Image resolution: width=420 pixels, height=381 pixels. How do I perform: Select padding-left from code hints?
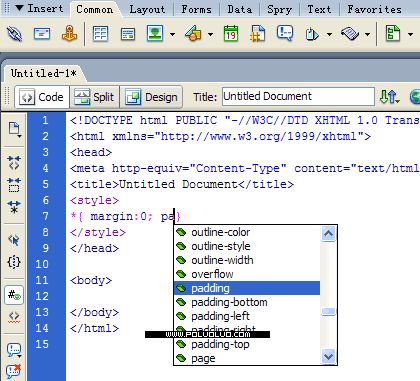pyautogui.click(x=247, y=316)
